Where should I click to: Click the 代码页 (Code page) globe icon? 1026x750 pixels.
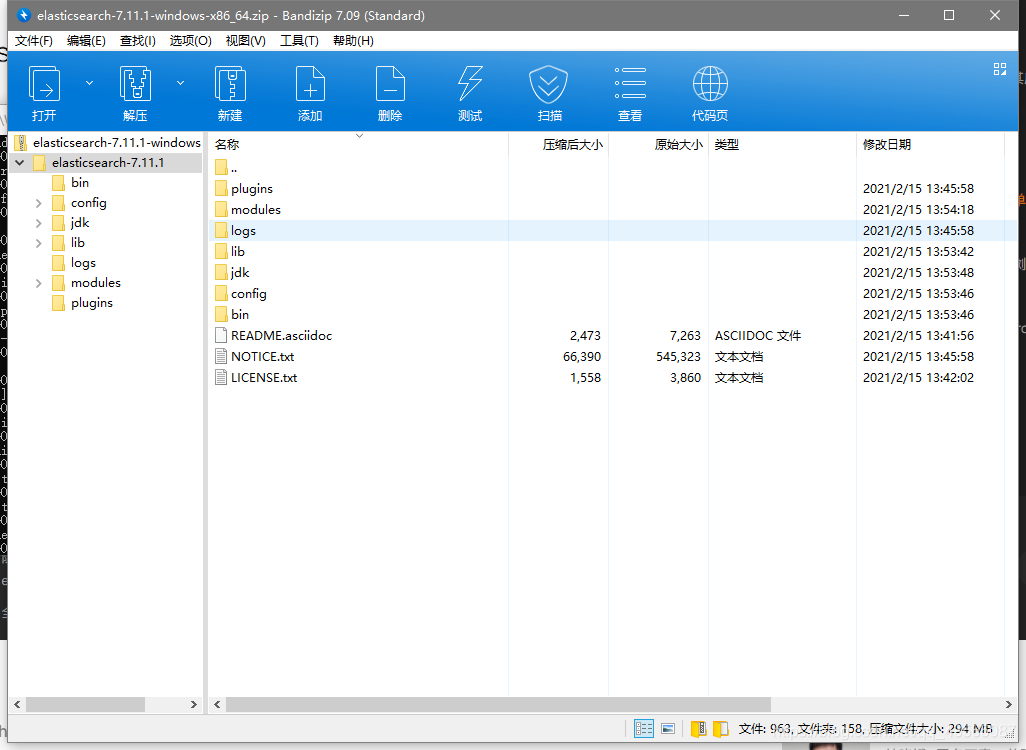710,84
